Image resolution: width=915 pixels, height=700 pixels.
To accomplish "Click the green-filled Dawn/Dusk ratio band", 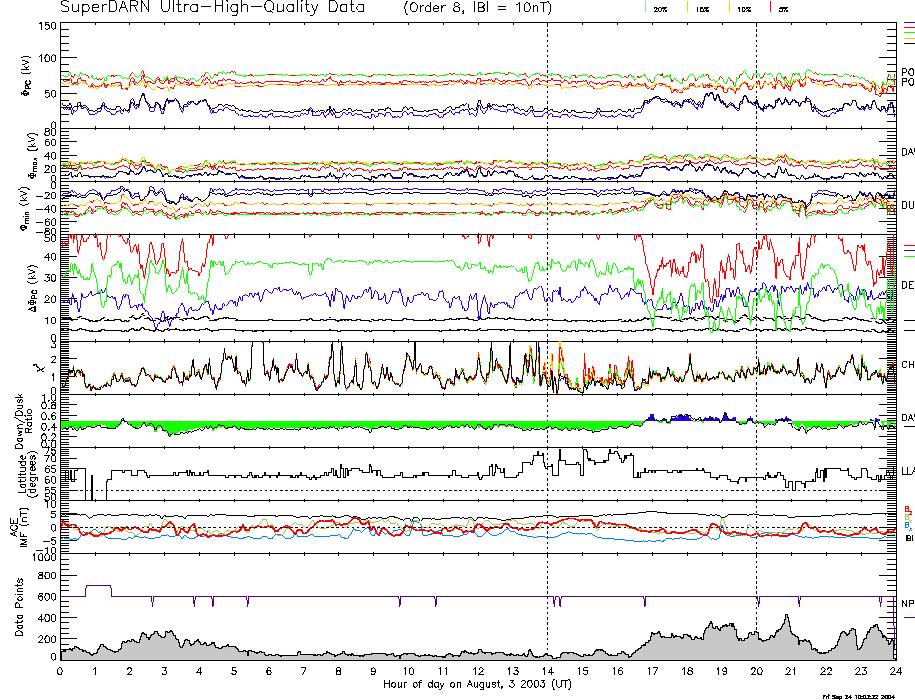I will tap(300, 425).
